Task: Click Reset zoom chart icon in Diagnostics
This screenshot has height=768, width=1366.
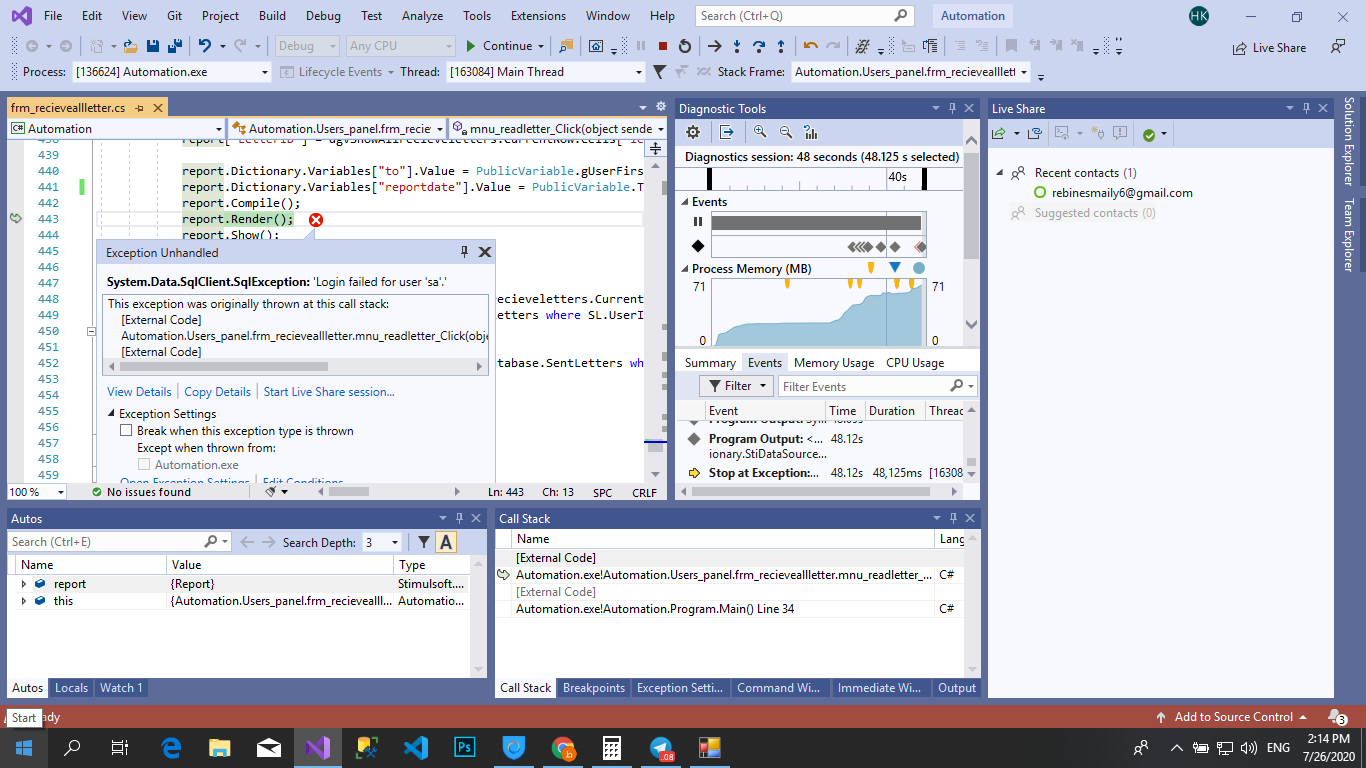Action: click(811, 132)
